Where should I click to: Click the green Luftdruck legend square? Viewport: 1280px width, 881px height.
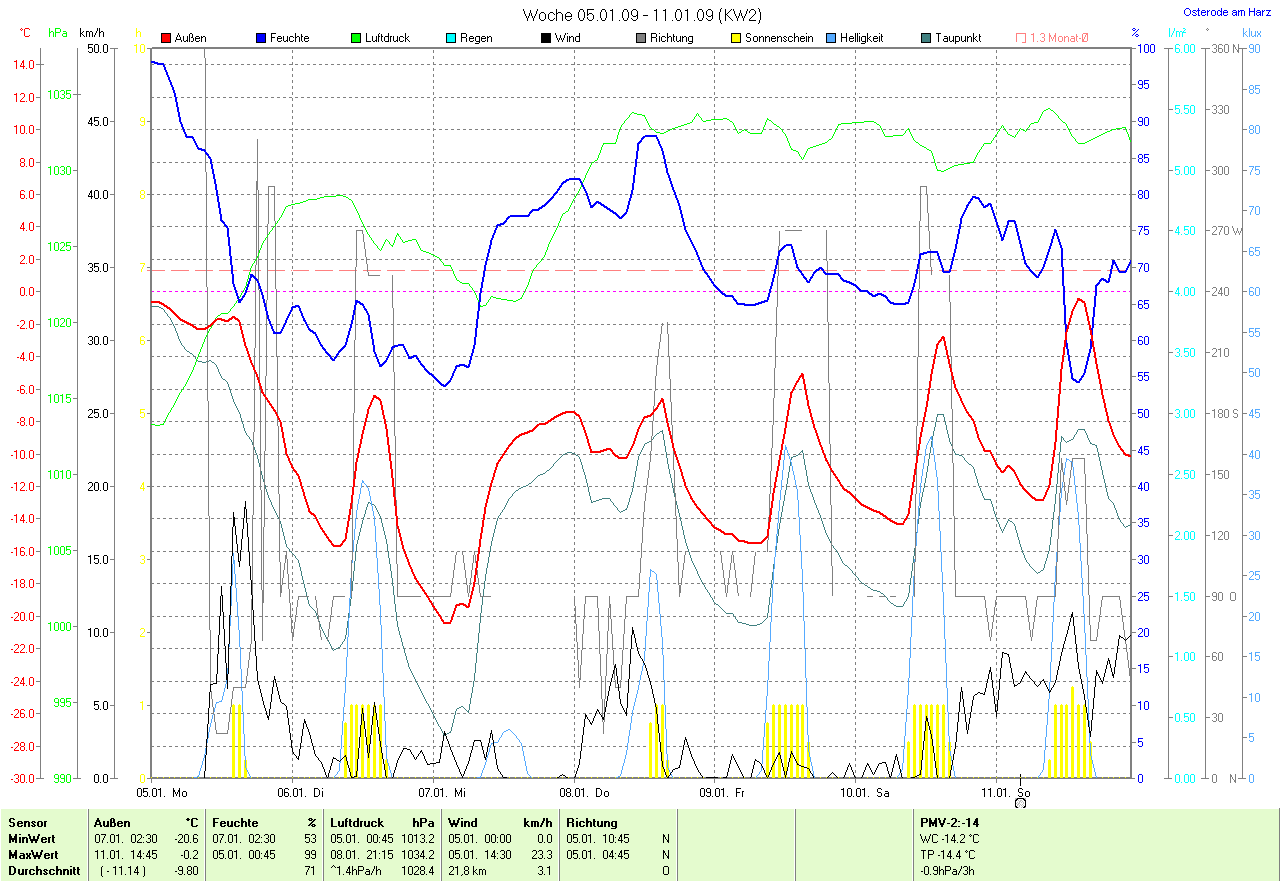pyautogui.click(x=355, y=38)
